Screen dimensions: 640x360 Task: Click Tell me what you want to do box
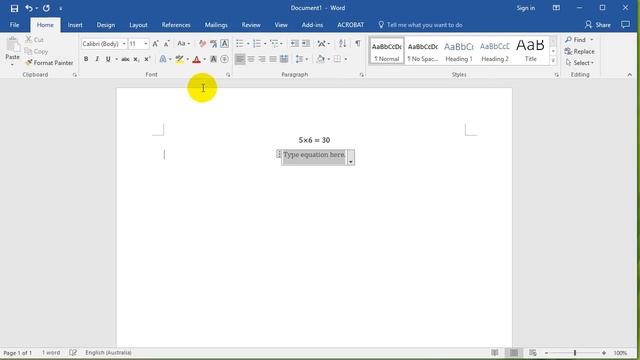click(x=420, y=25)
